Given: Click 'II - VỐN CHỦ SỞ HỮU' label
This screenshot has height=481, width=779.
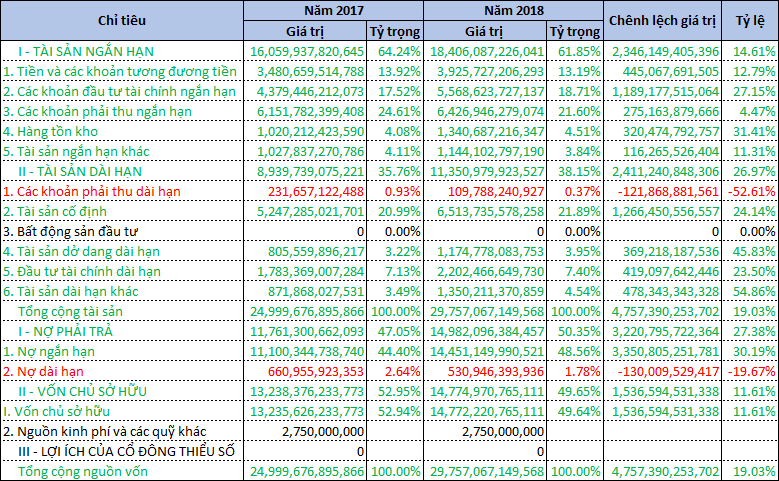Looking at the screenshot, I should point(82,392).
